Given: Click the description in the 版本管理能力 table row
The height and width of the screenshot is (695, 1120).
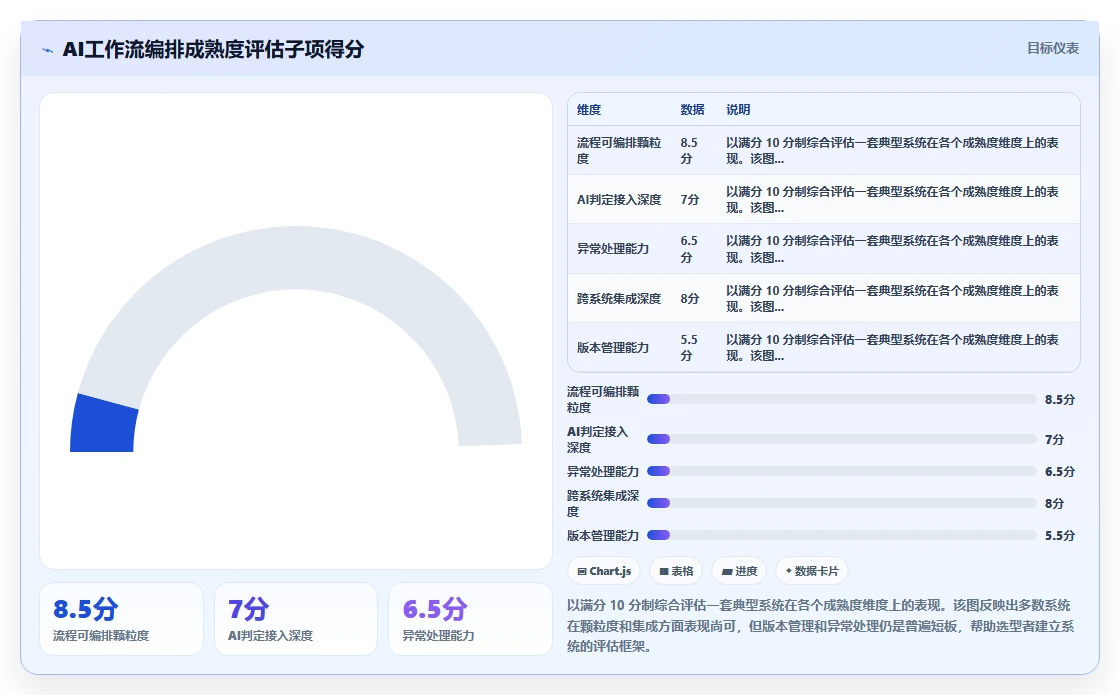Looking at the screenshot, I should coord(892,347).
